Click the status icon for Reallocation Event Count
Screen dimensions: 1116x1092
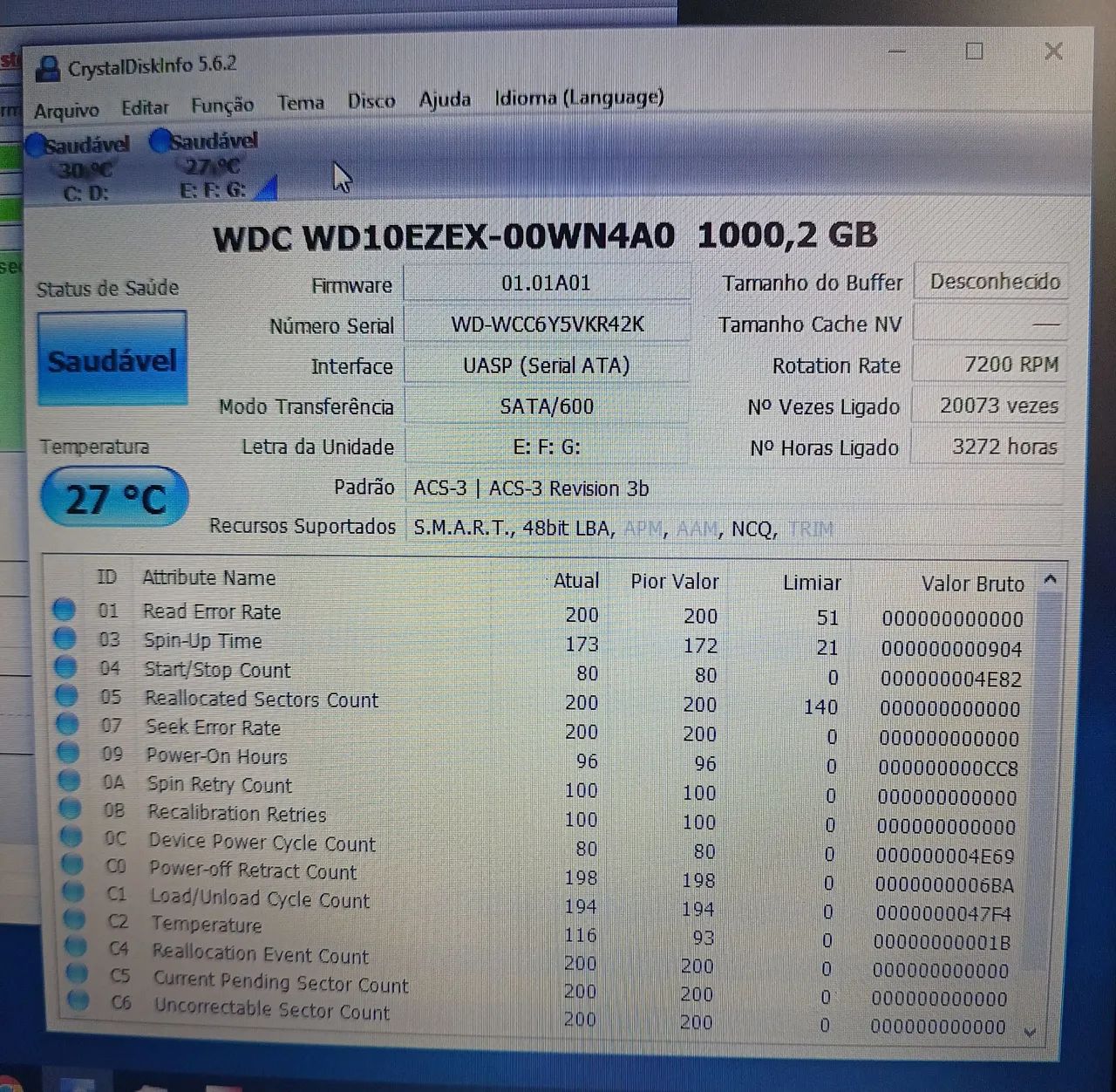(x=77, y=946)
